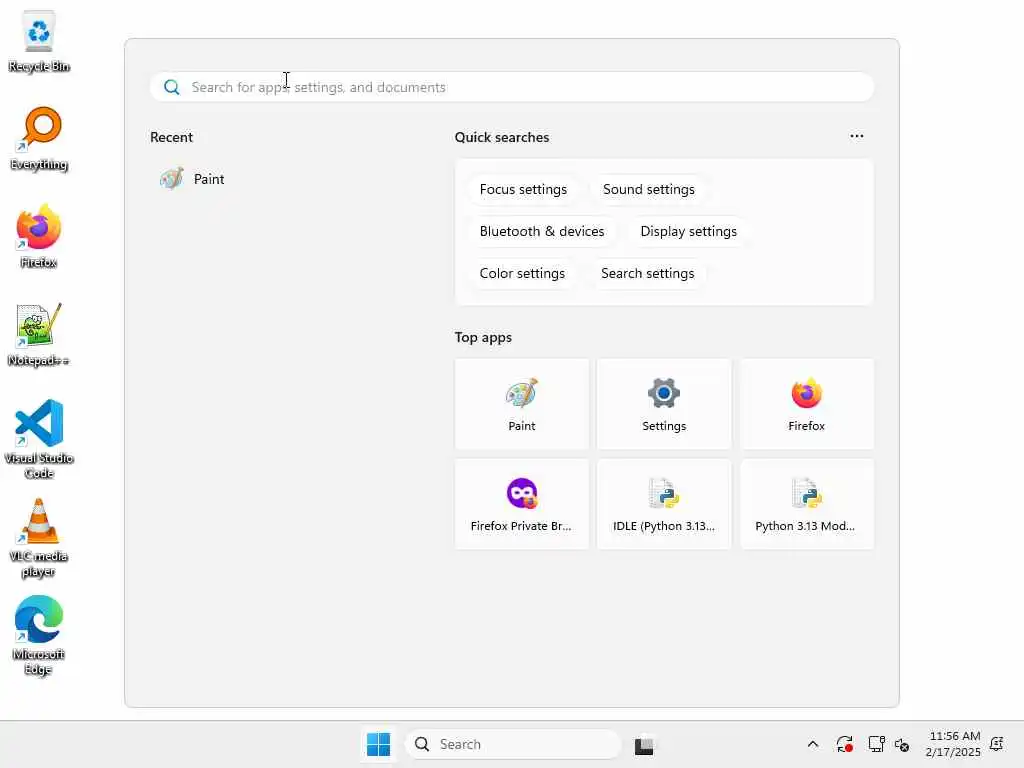Click the Windows Start button
The image size is (1024, 768).
point(378,744)
